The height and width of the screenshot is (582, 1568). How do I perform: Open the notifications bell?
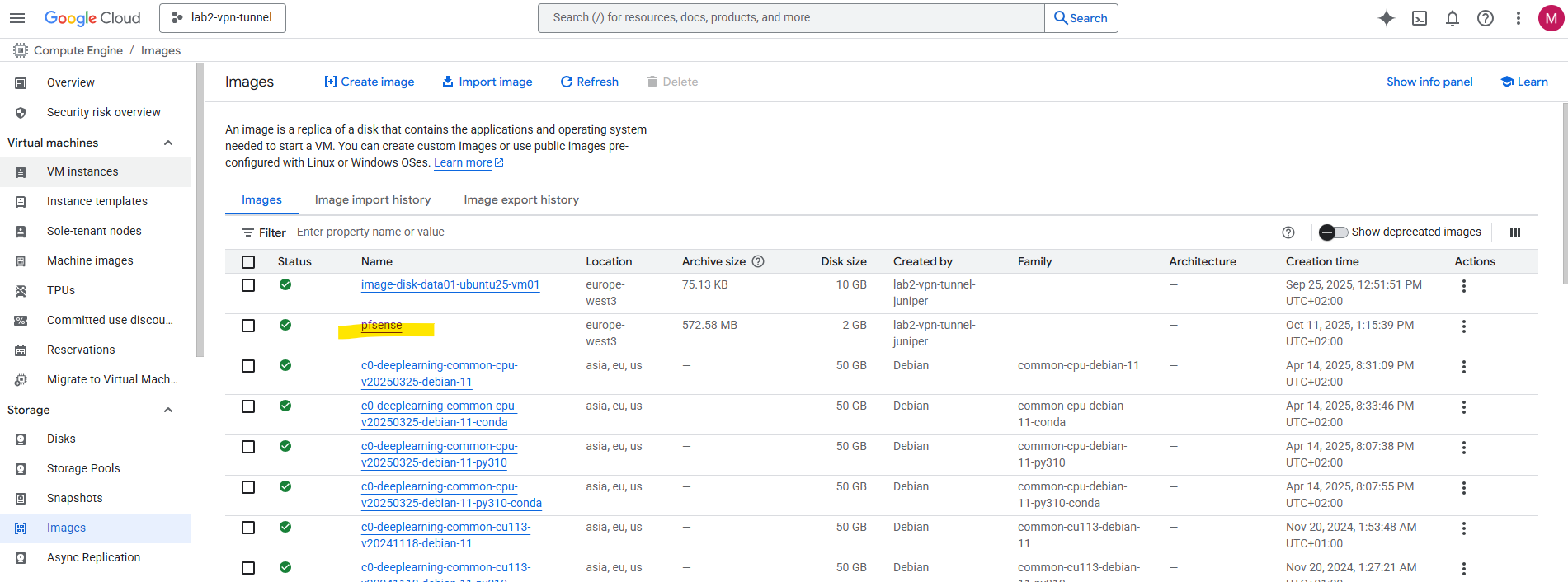tap(1453, 18)
